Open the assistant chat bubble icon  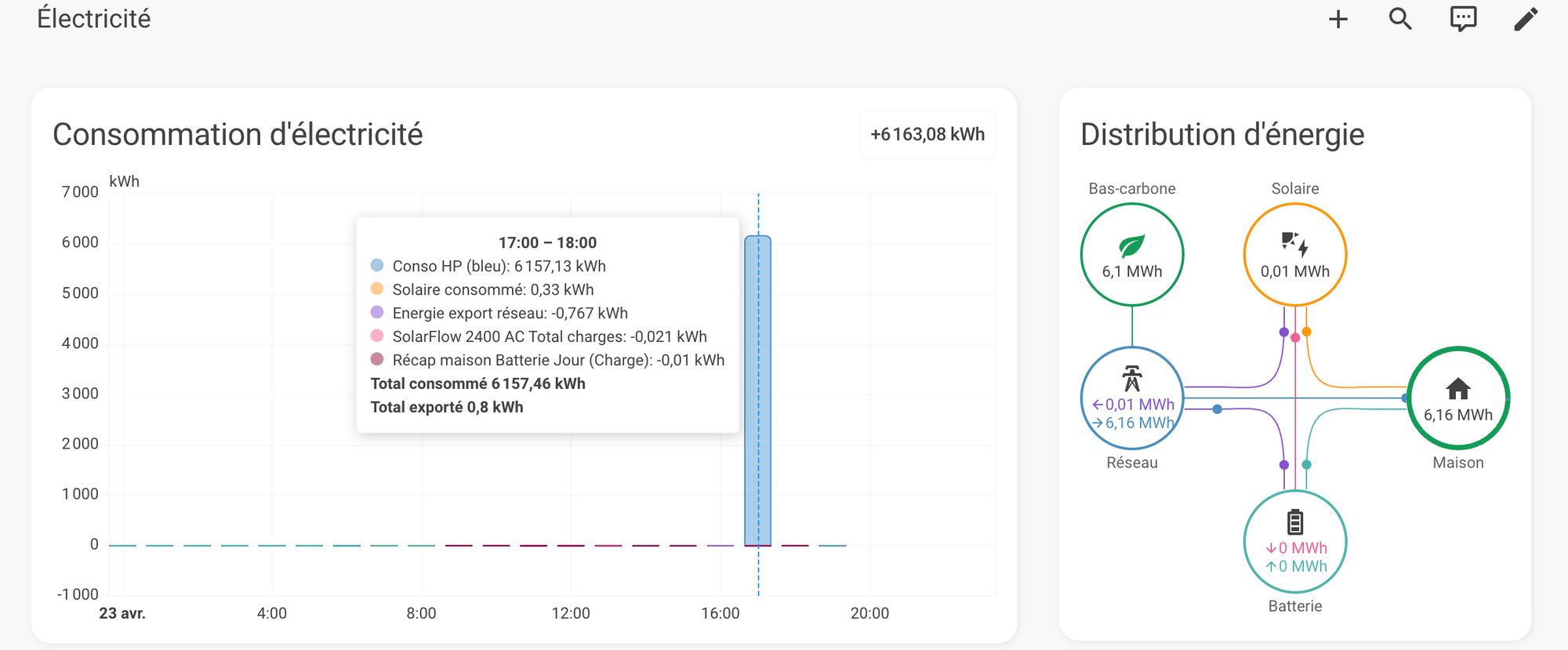coord(1463,20)
